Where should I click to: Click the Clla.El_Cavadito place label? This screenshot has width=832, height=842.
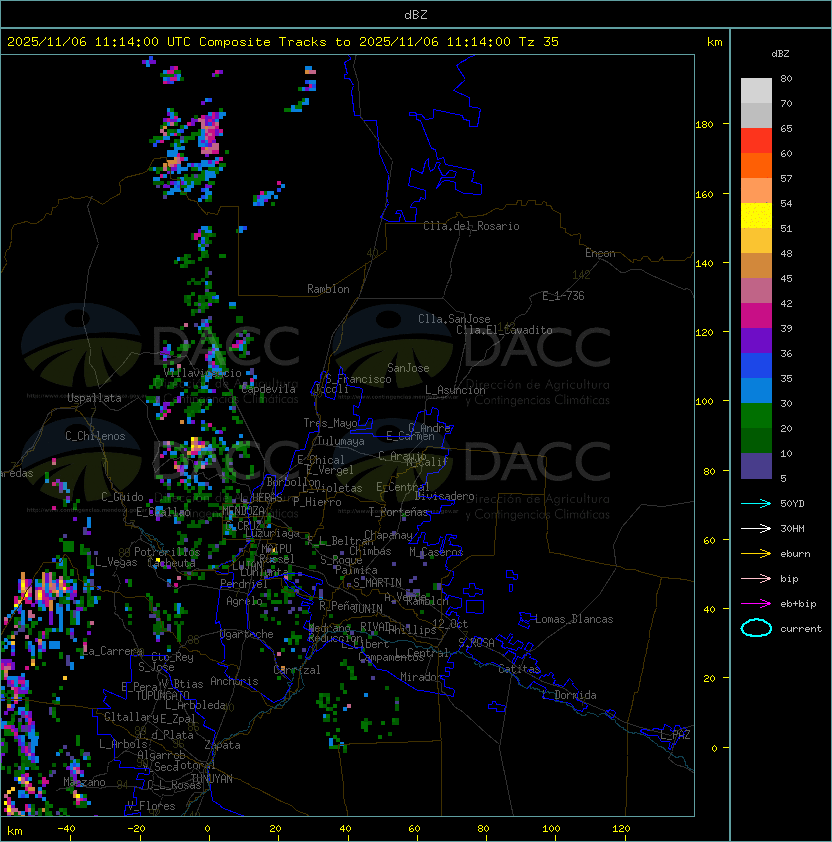[x=504, y=330]
